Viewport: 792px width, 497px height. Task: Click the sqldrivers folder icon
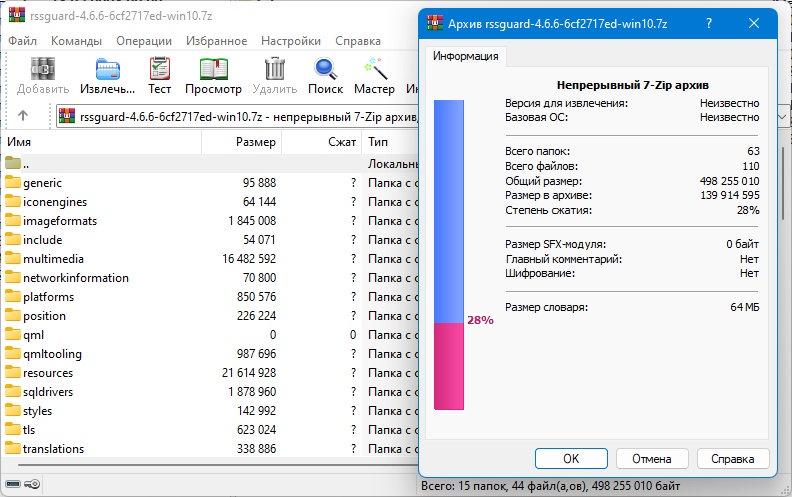pos(13,391)
